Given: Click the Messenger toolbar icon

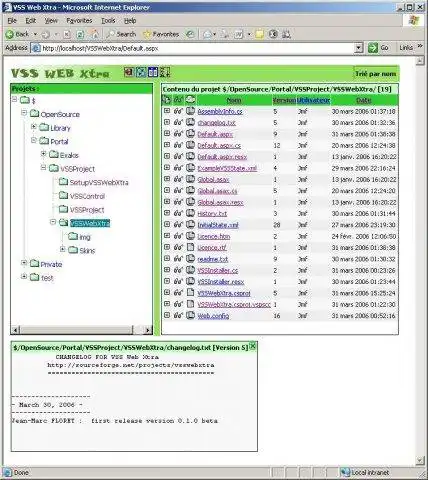Looking at the screenshot, I should (286, 34).
